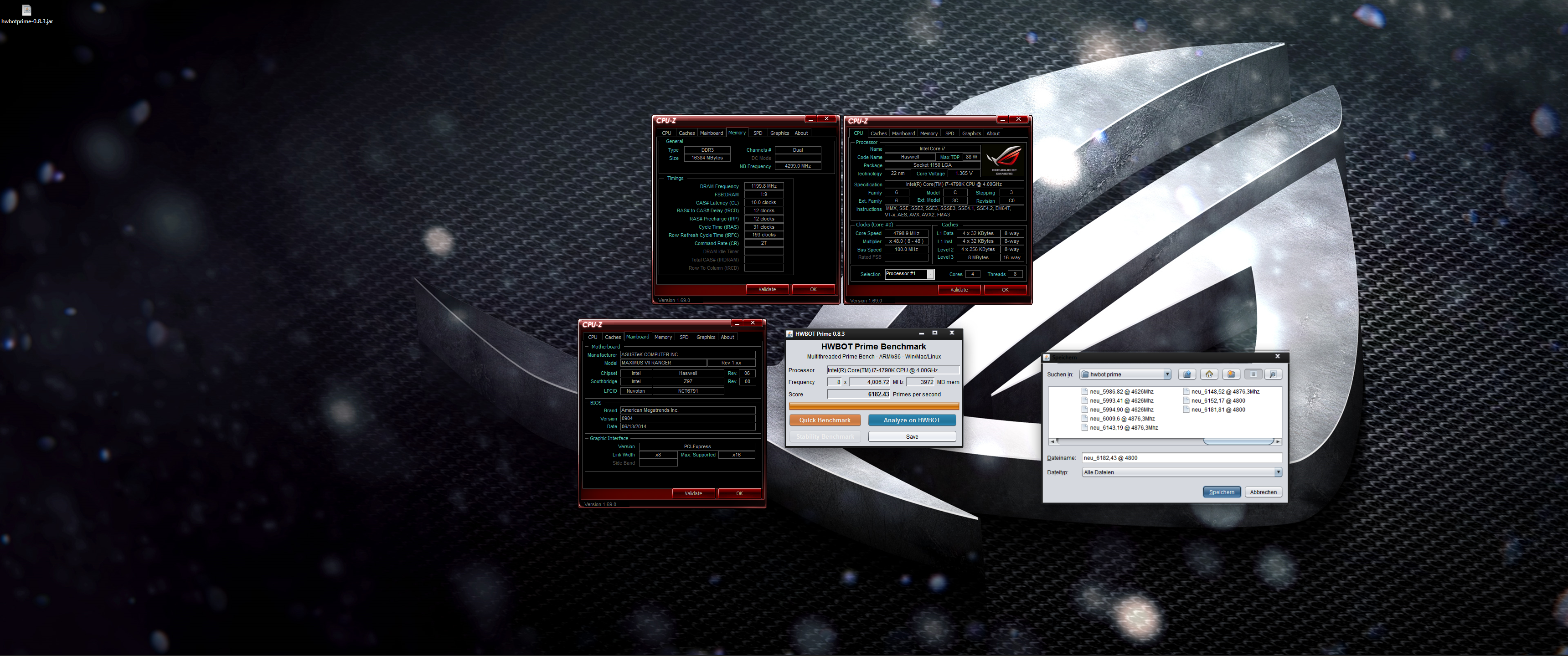Click the HWBOT Prime window title icon

(x=789, y=333)
